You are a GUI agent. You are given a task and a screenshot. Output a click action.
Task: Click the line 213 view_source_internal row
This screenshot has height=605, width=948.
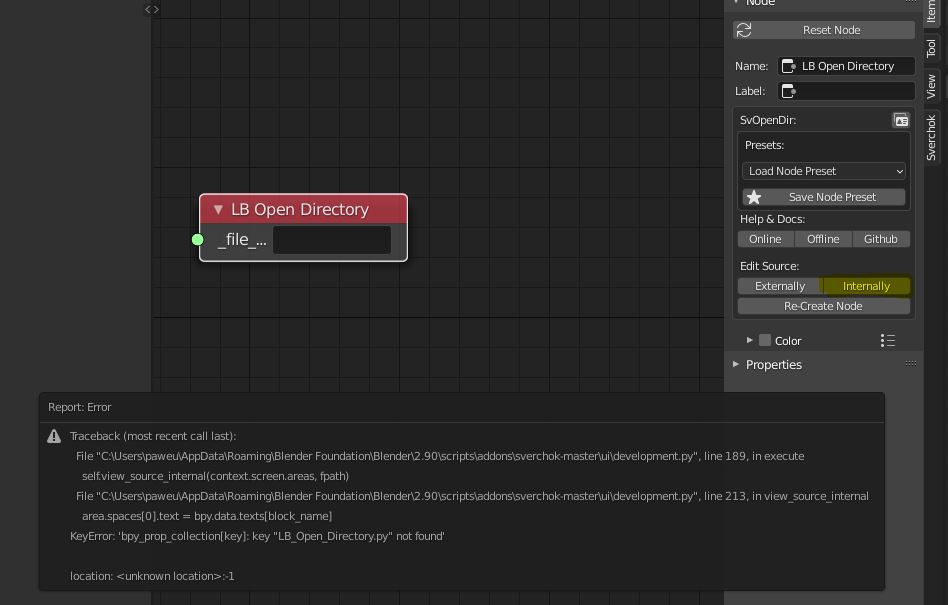pos(472,496)
